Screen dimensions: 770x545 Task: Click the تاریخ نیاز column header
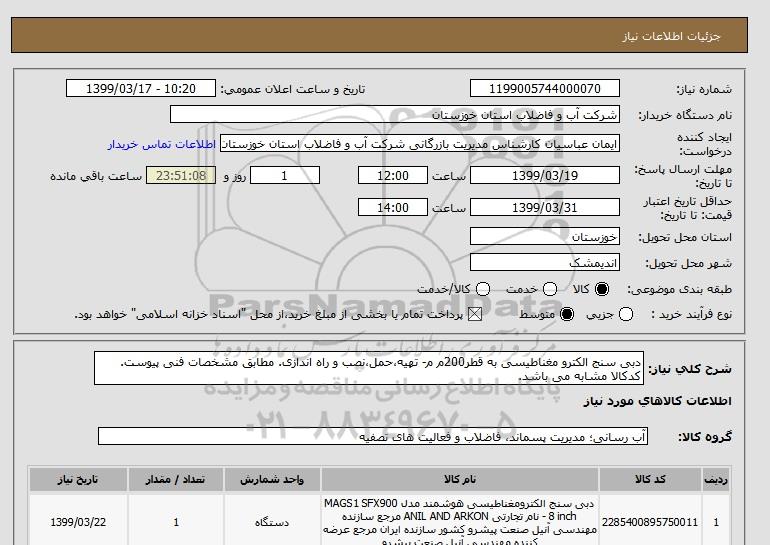tap(78, 480)
